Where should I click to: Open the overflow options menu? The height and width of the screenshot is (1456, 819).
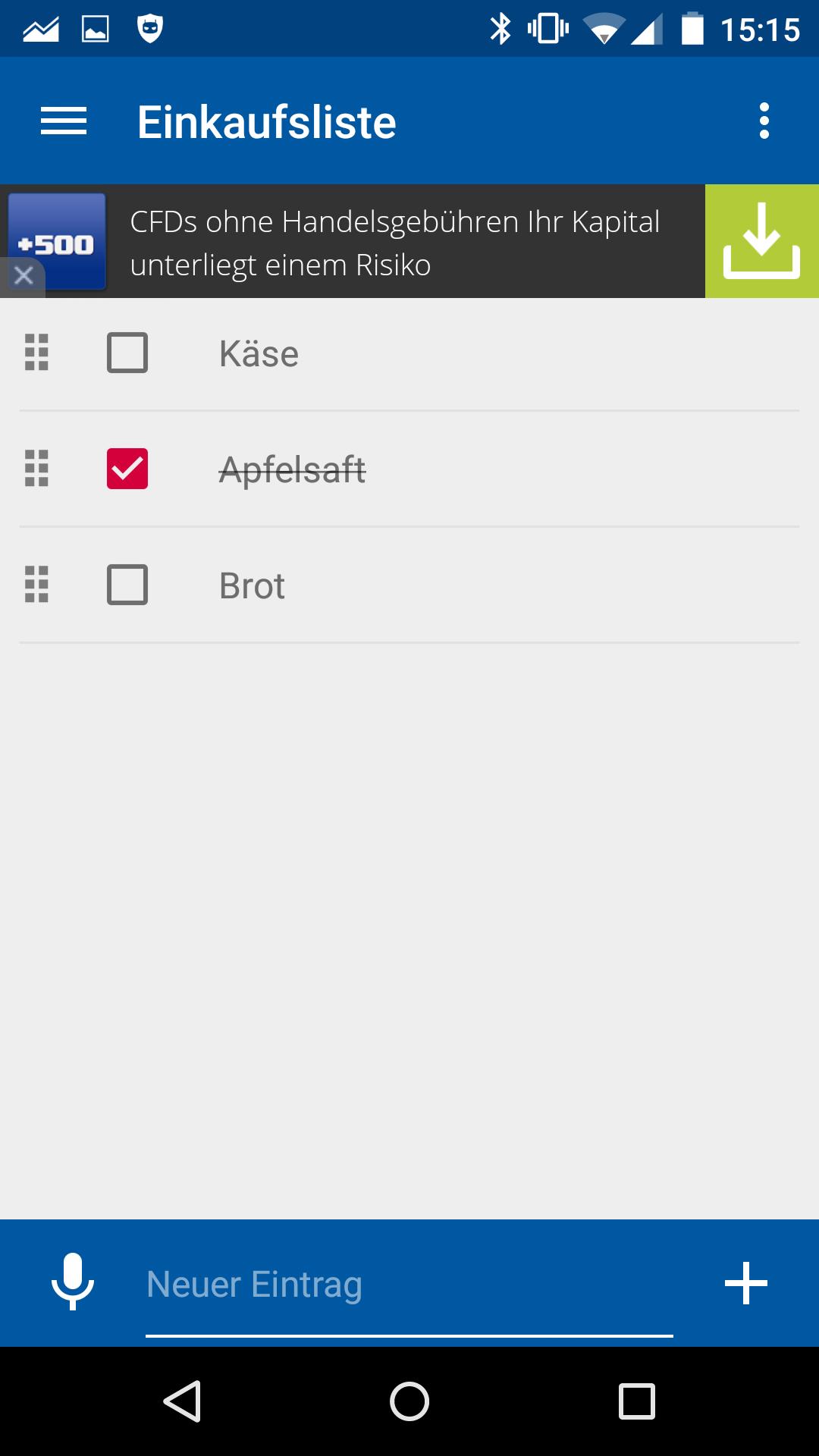point(764,120)
